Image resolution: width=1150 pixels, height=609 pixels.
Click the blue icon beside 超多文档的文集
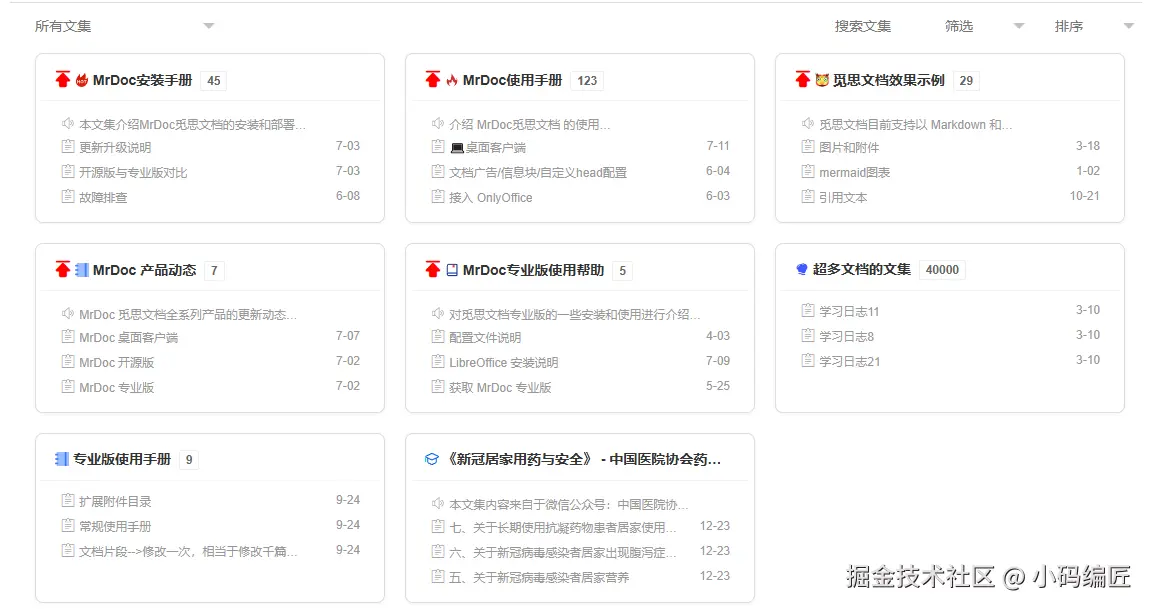pos(802,269)
